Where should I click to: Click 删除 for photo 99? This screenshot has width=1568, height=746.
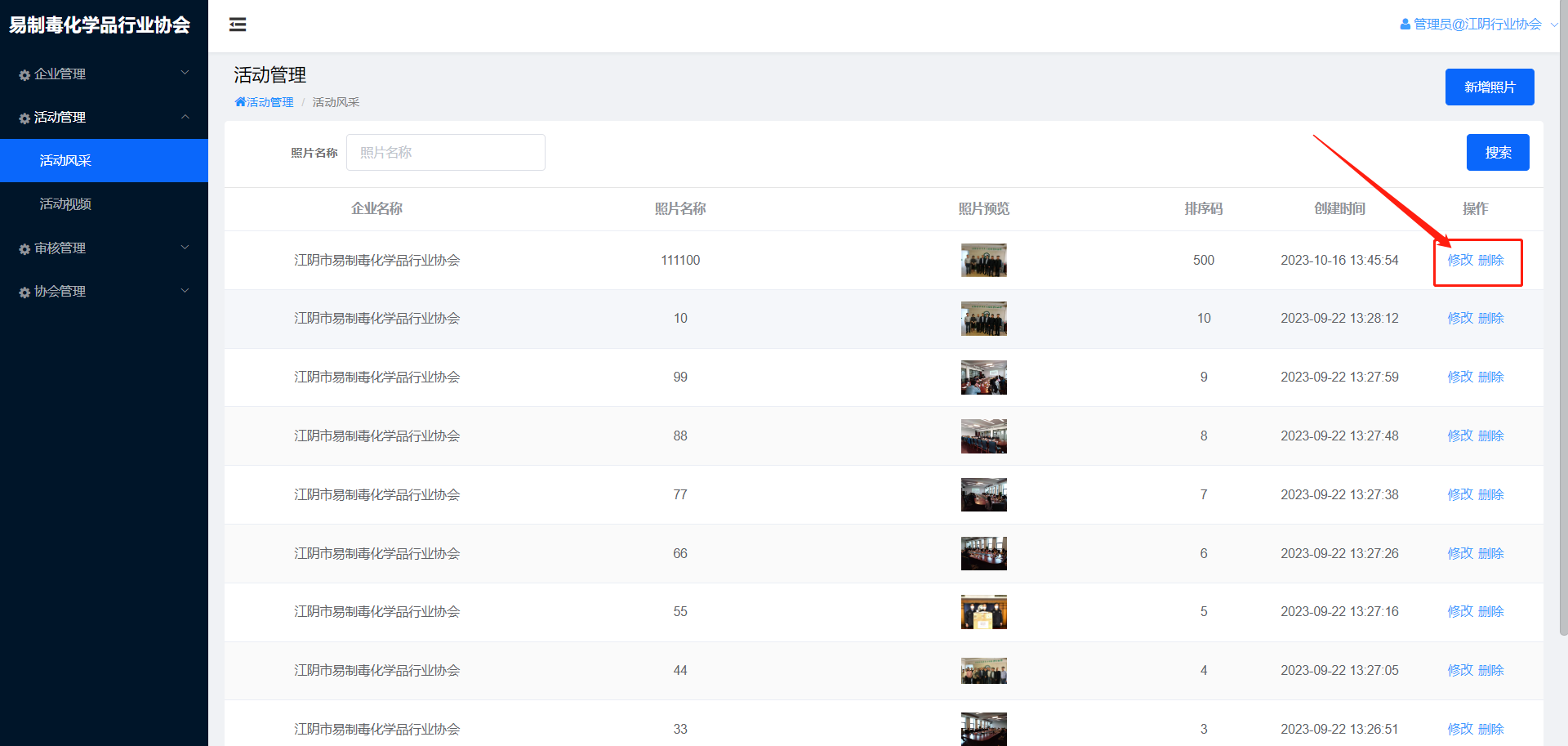[x=1491, y=377]
